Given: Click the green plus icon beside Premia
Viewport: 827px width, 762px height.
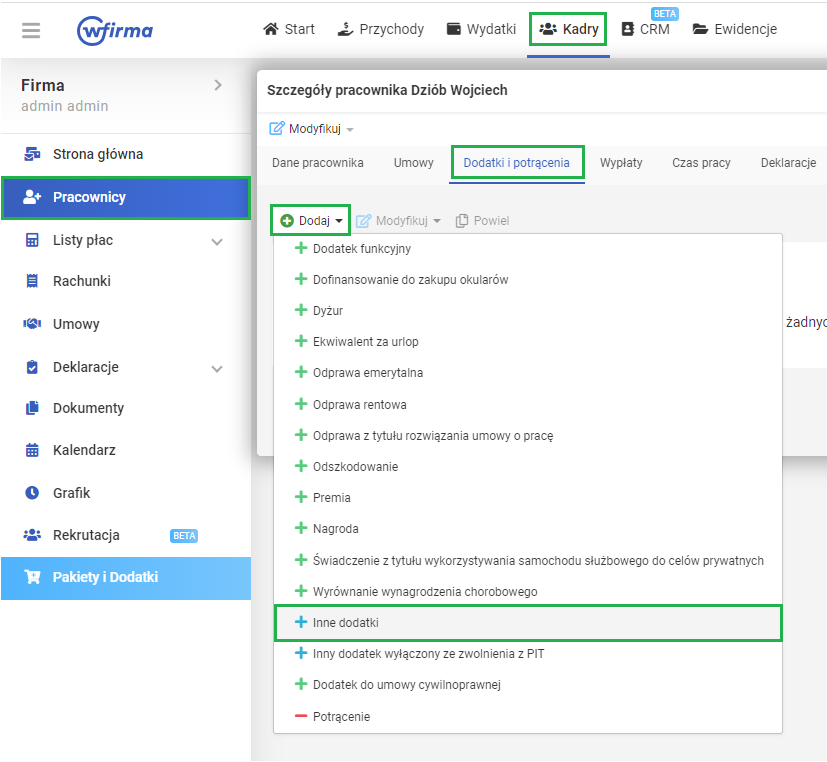Looking at the screenshot, I should 301,498.
